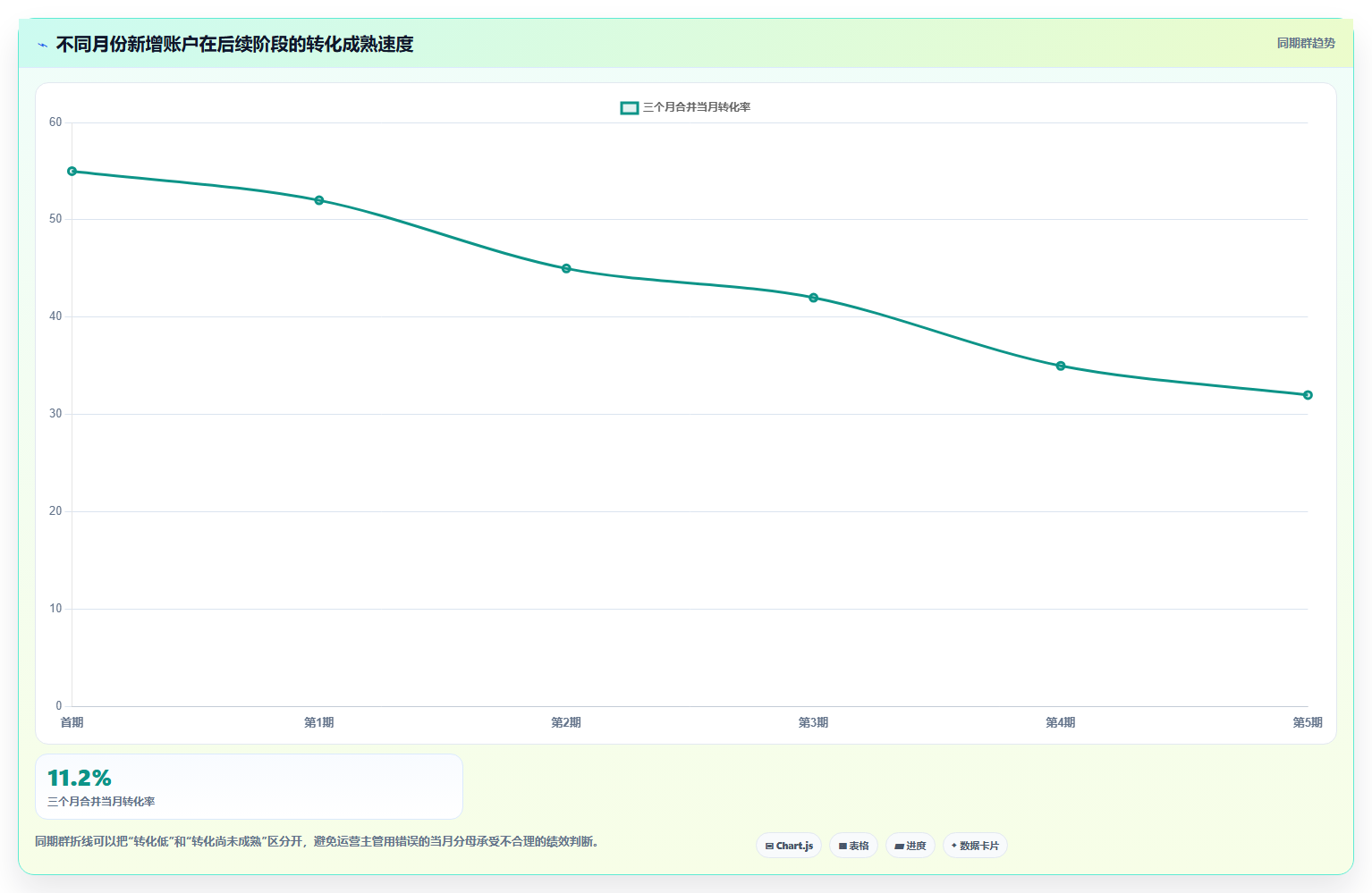Click the 第4期 axis label
The image size is (1372, 893).
click(x=1061, y=722)
